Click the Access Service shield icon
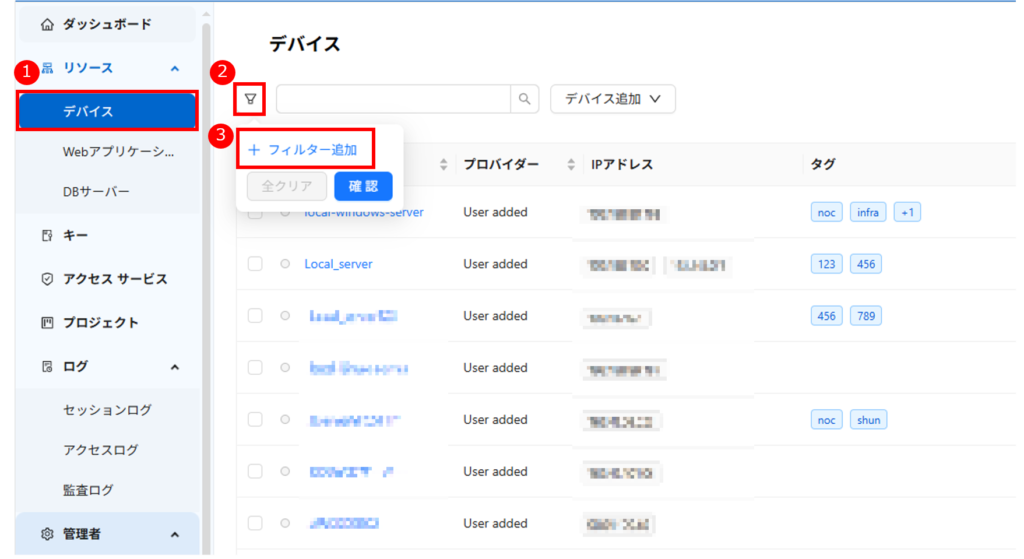This screenshot has height=559, width=1024. click(47, 279)
